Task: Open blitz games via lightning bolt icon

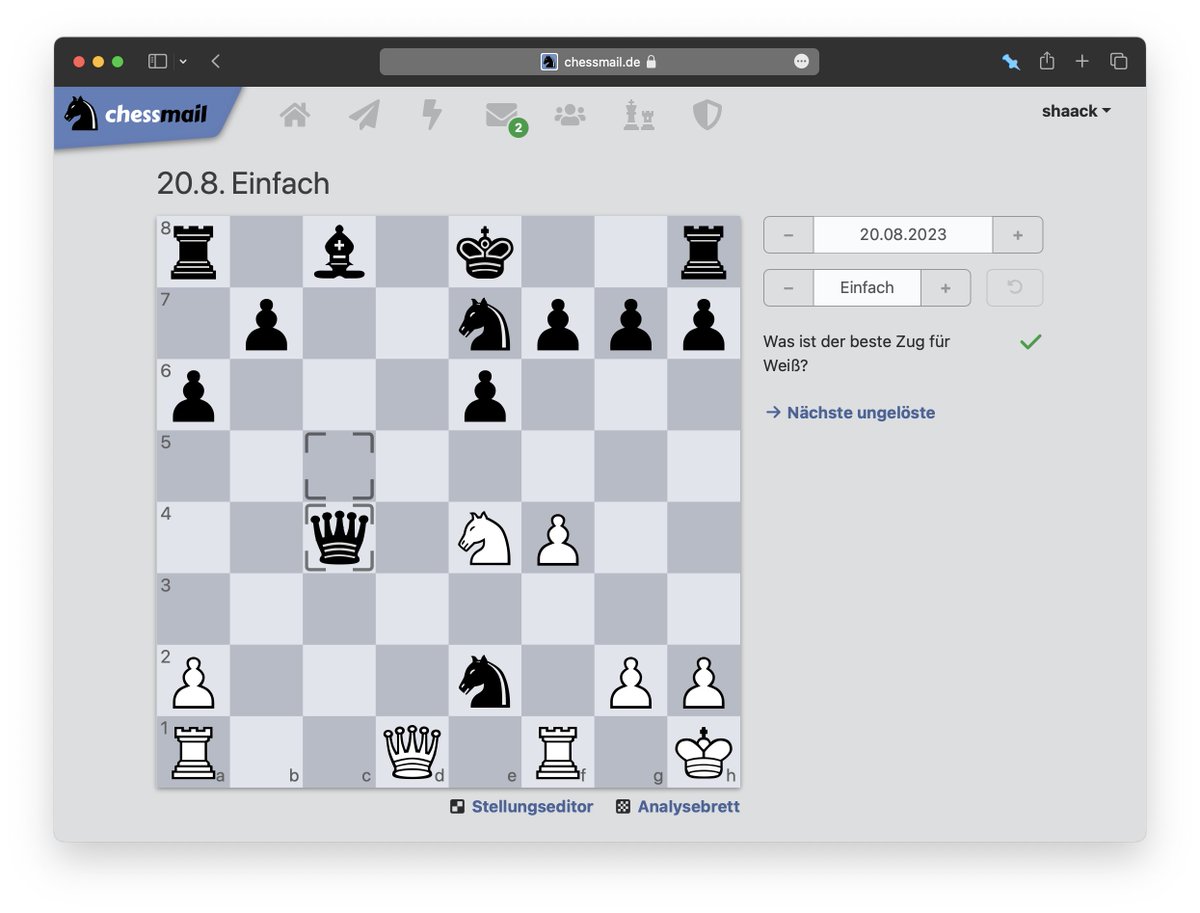Action: (431, 114)
